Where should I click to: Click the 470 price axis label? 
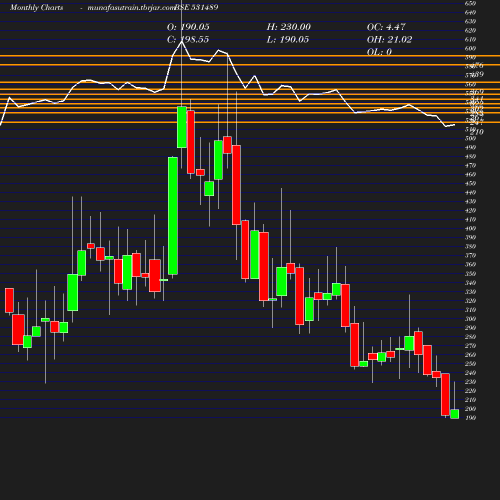[470, 166]
